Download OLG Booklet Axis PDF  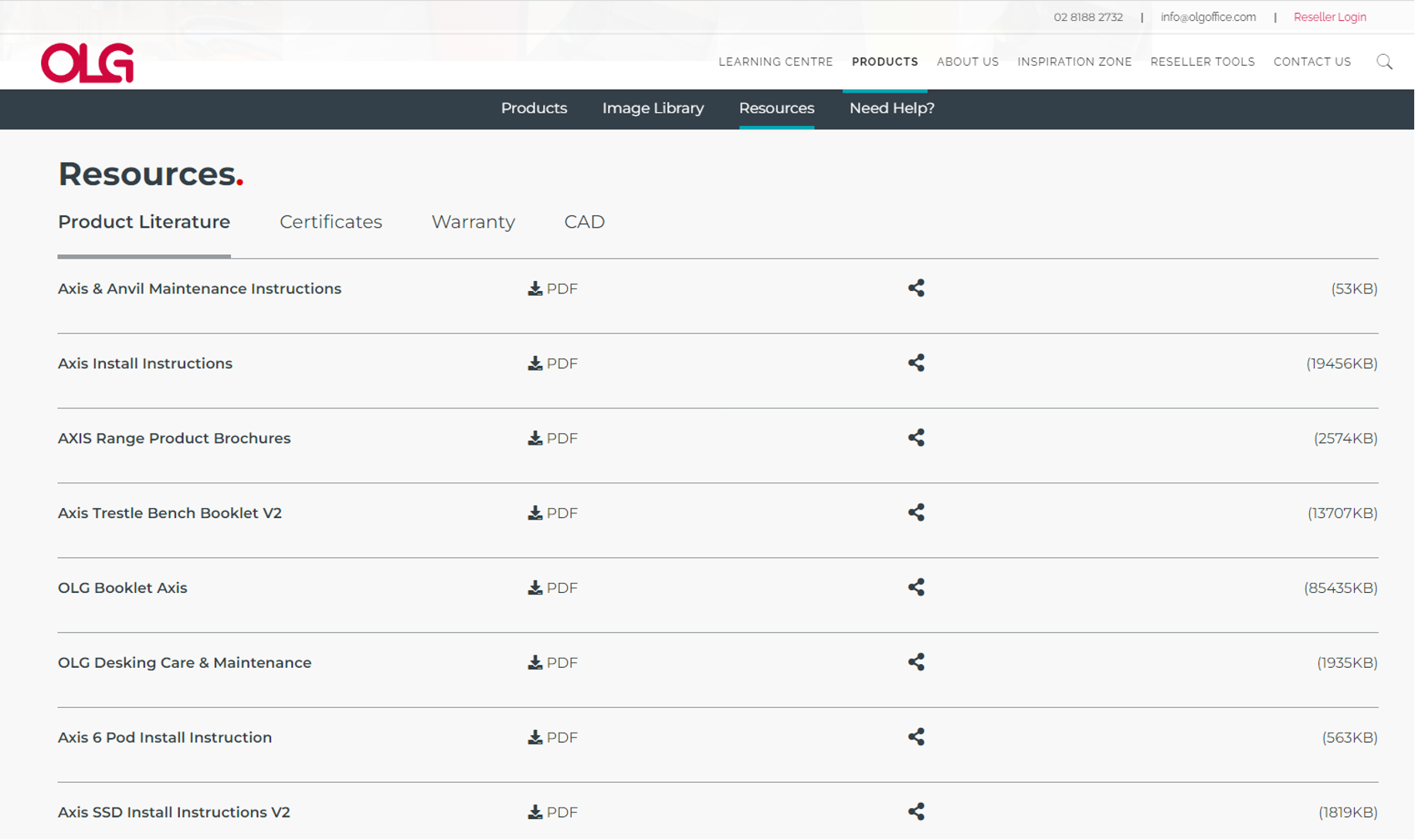tap(552, 588)
